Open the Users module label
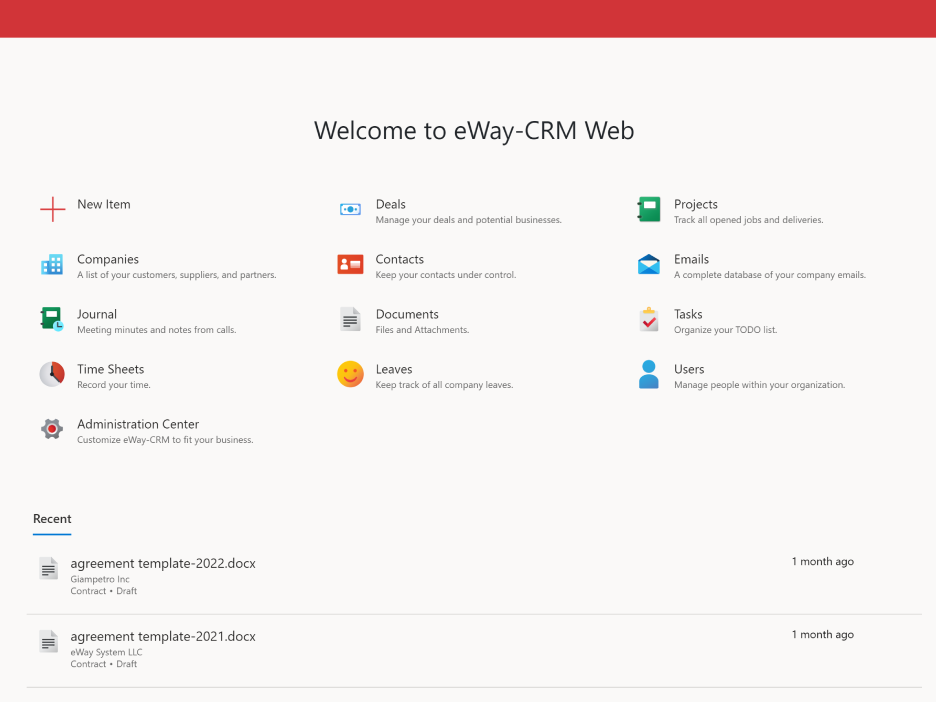Viewport: 936px width, 702px height. point(689,369)
